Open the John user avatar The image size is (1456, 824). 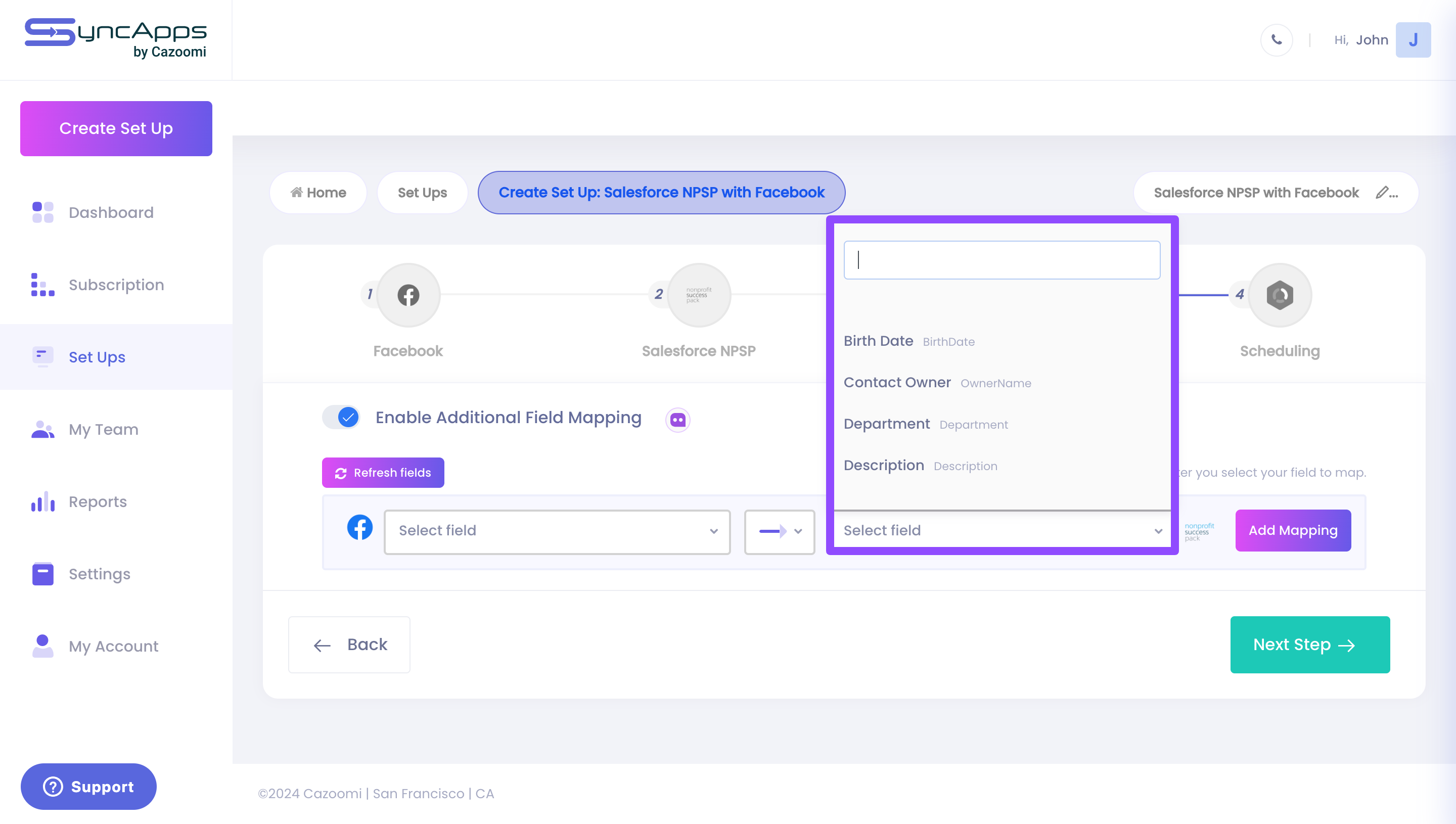(1413, 39)
